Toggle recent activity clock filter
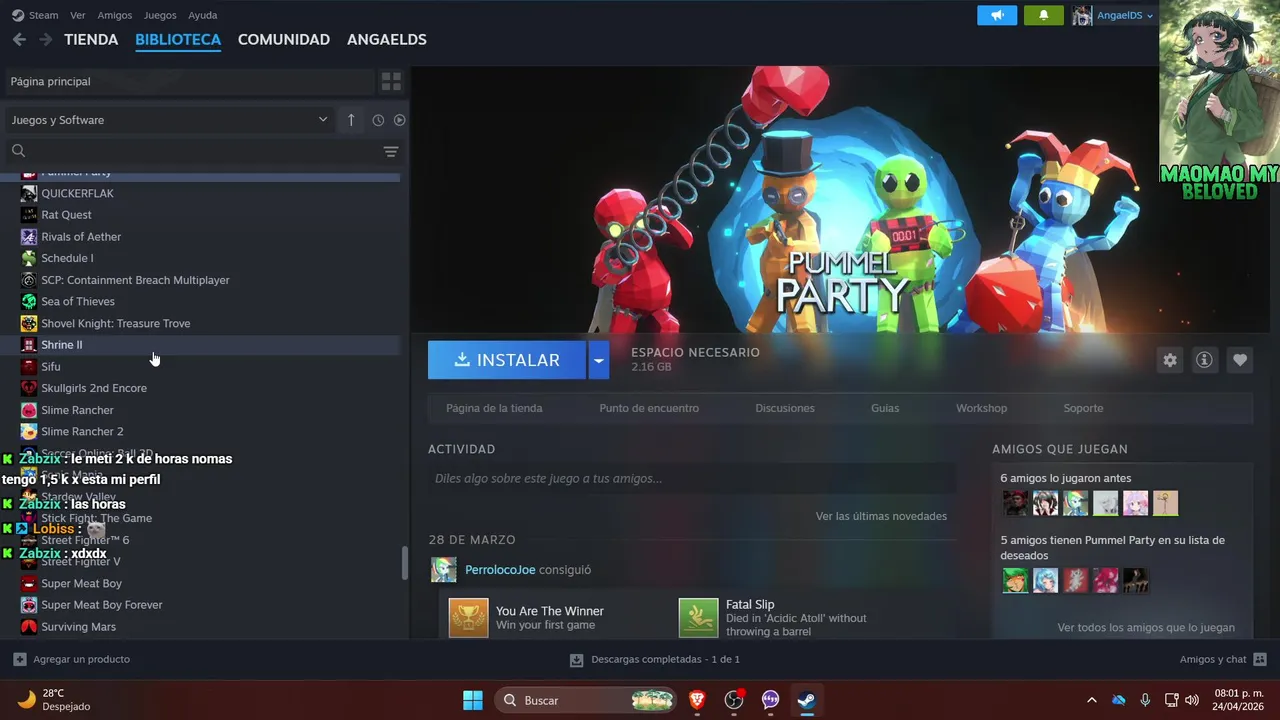The width and height of the screenshot is (1280, 720). click(378, 120)
